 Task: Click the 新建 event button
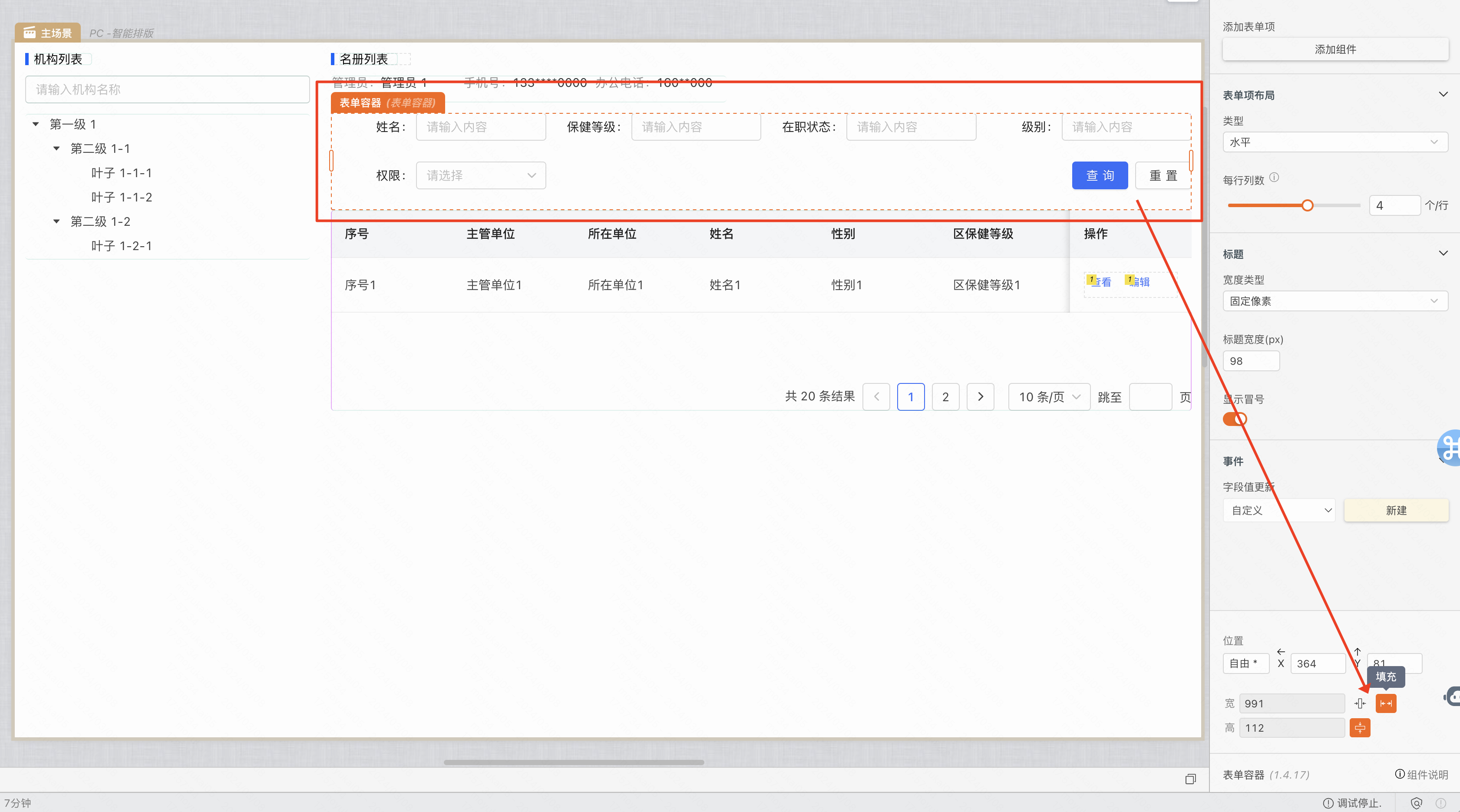[x=1396, y=510]
